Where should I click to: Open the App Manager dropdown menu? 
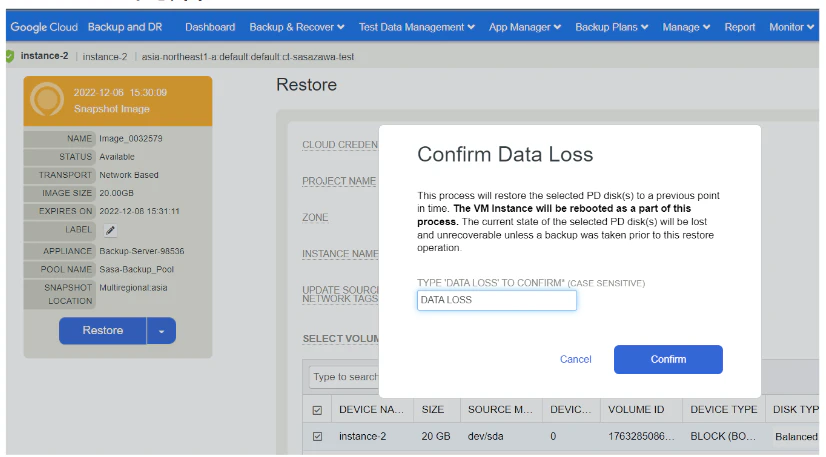pos(525,27)
